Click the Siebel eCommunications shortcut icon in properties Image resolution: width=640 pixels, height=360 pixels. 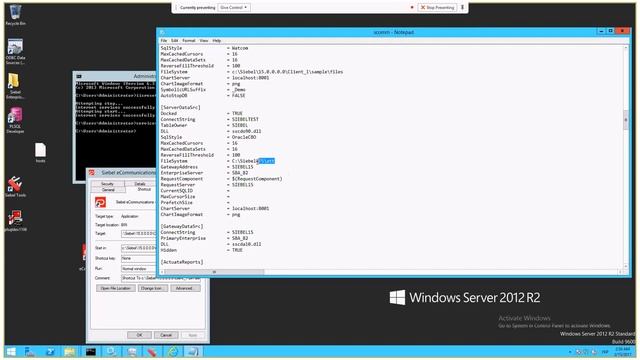coord(100,202)
